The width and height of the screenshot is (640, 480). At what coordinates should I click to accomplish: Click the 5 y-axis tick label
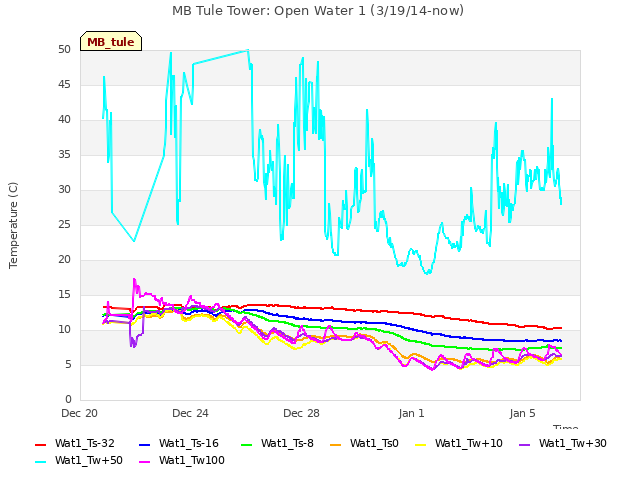(68, 364)
